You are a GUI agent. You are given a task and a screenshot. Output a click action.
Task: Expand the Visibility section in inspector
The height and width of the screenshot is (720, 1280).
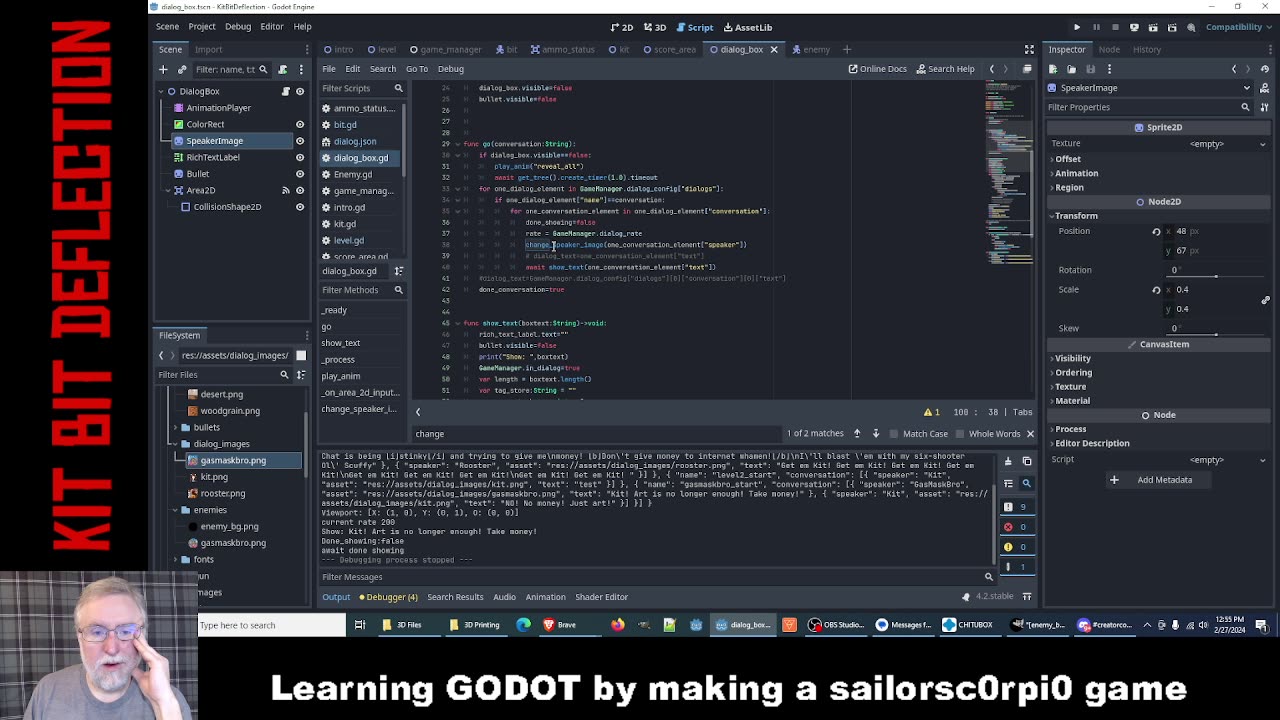click(x=1072, y=358)
